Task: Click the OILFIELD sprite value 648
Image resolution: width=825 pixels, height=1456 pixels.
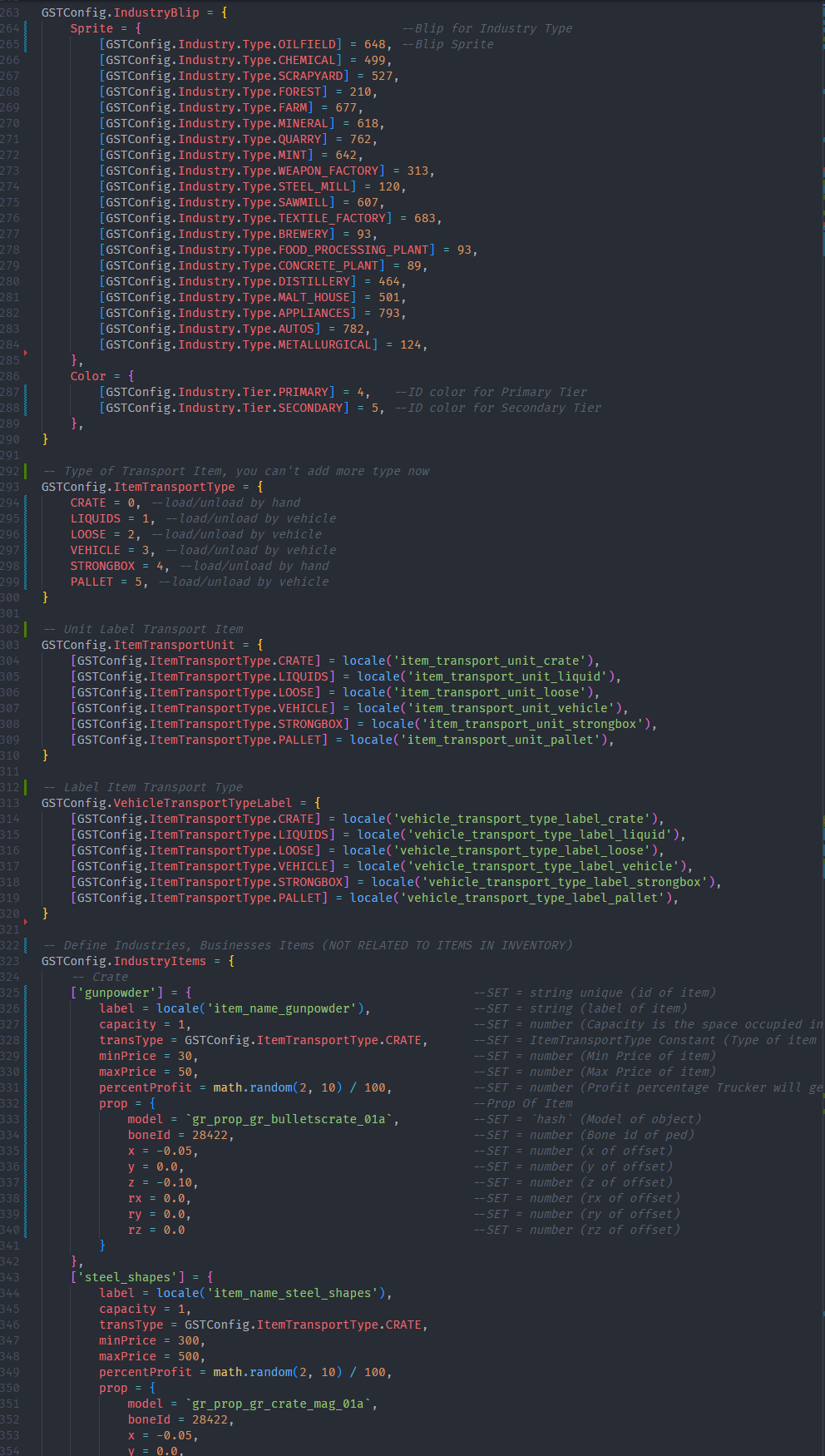Action: 375,44
